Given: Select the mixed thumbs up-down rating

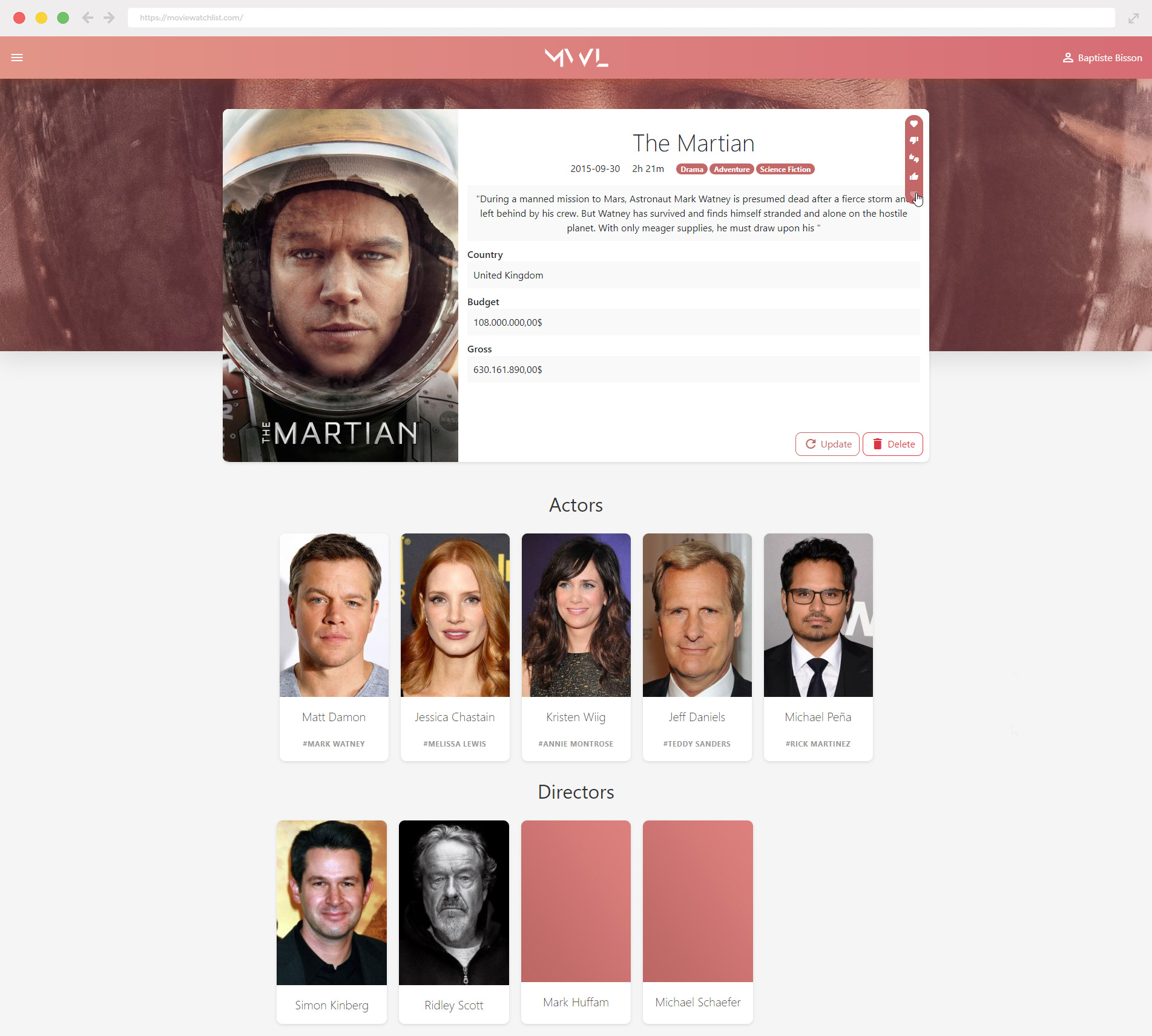Looking at the screenshot, I should 914,159.
